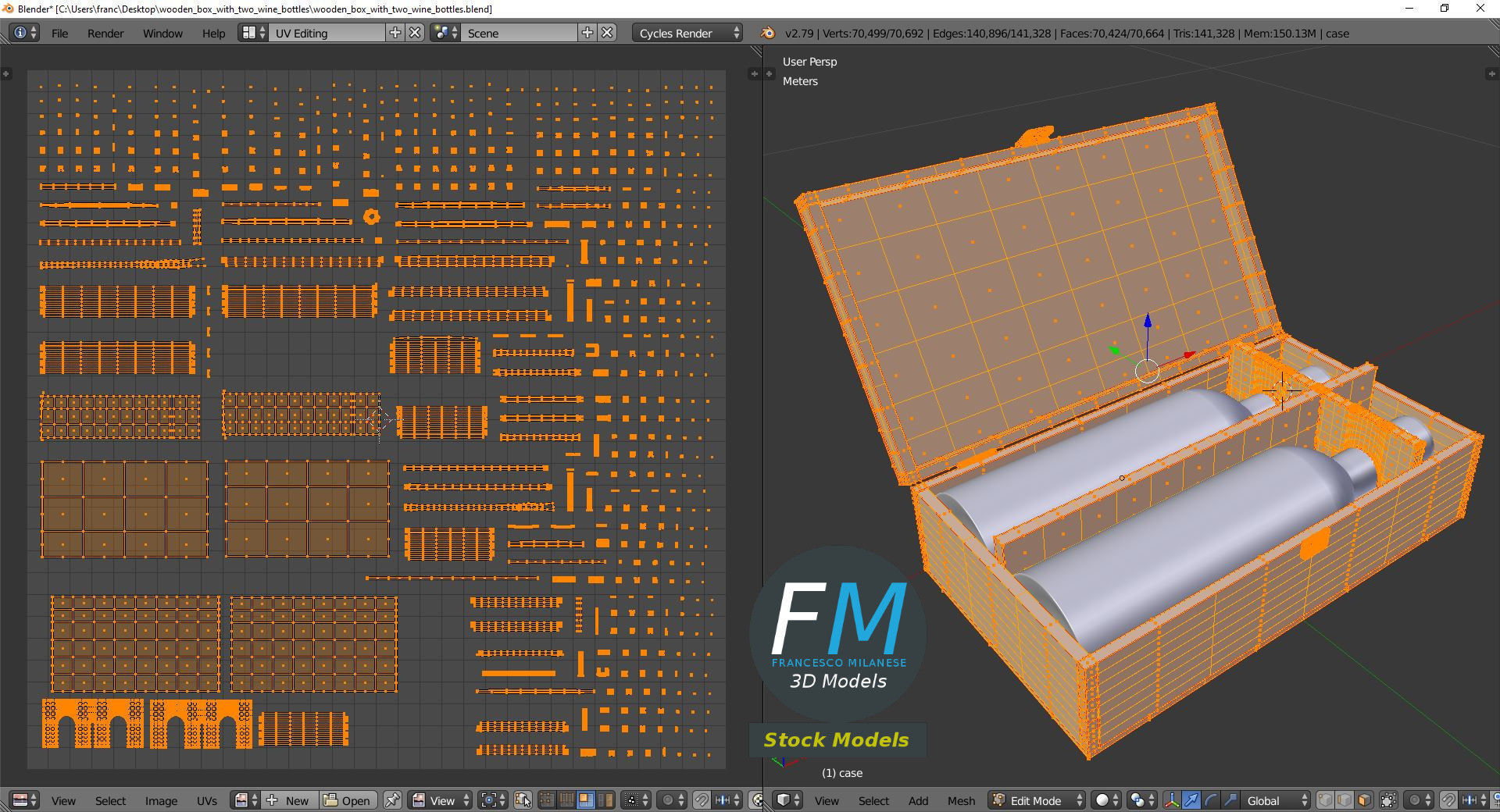Open the Global transform orientation dropdown
Image resolution: width=1500 pixels, height=812 pixels.
(1276, 800)
